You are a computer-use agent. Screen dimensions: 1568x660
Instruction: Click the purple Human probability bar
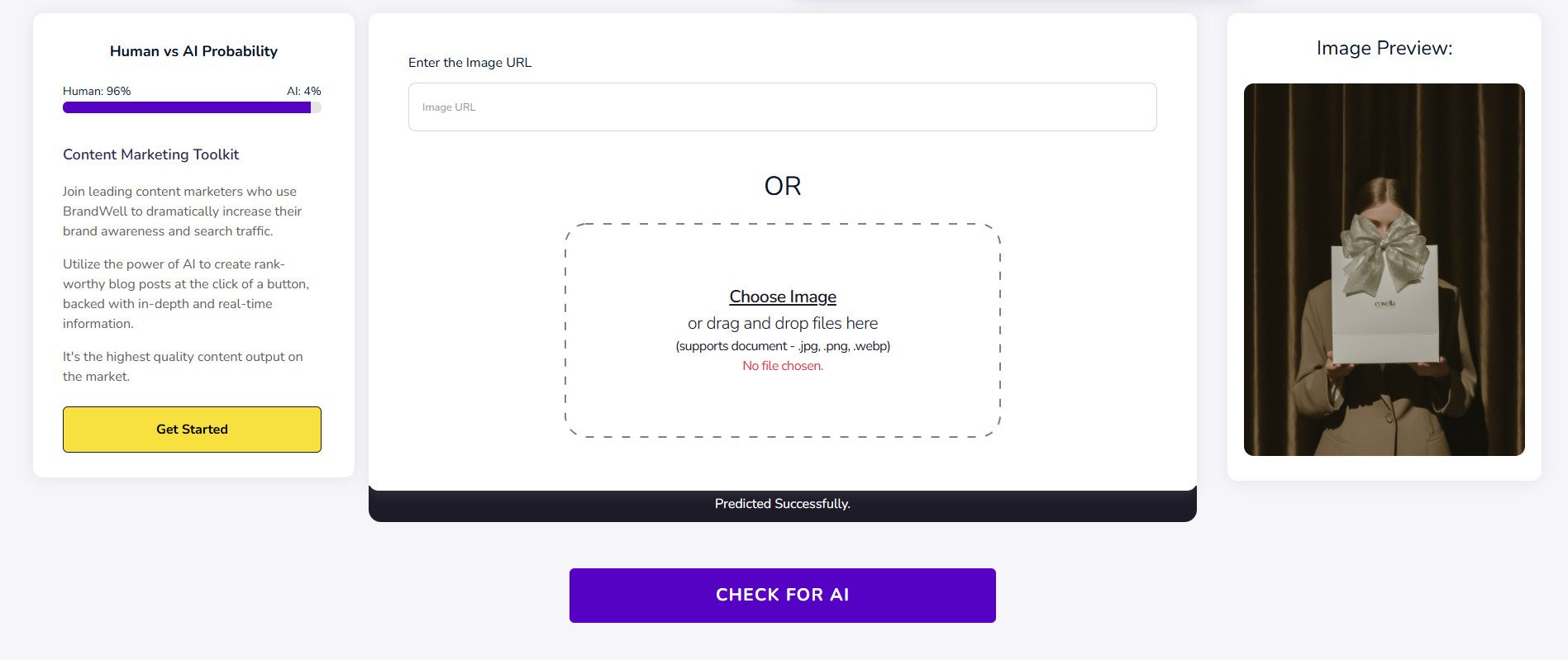click(x=187, y=107)
